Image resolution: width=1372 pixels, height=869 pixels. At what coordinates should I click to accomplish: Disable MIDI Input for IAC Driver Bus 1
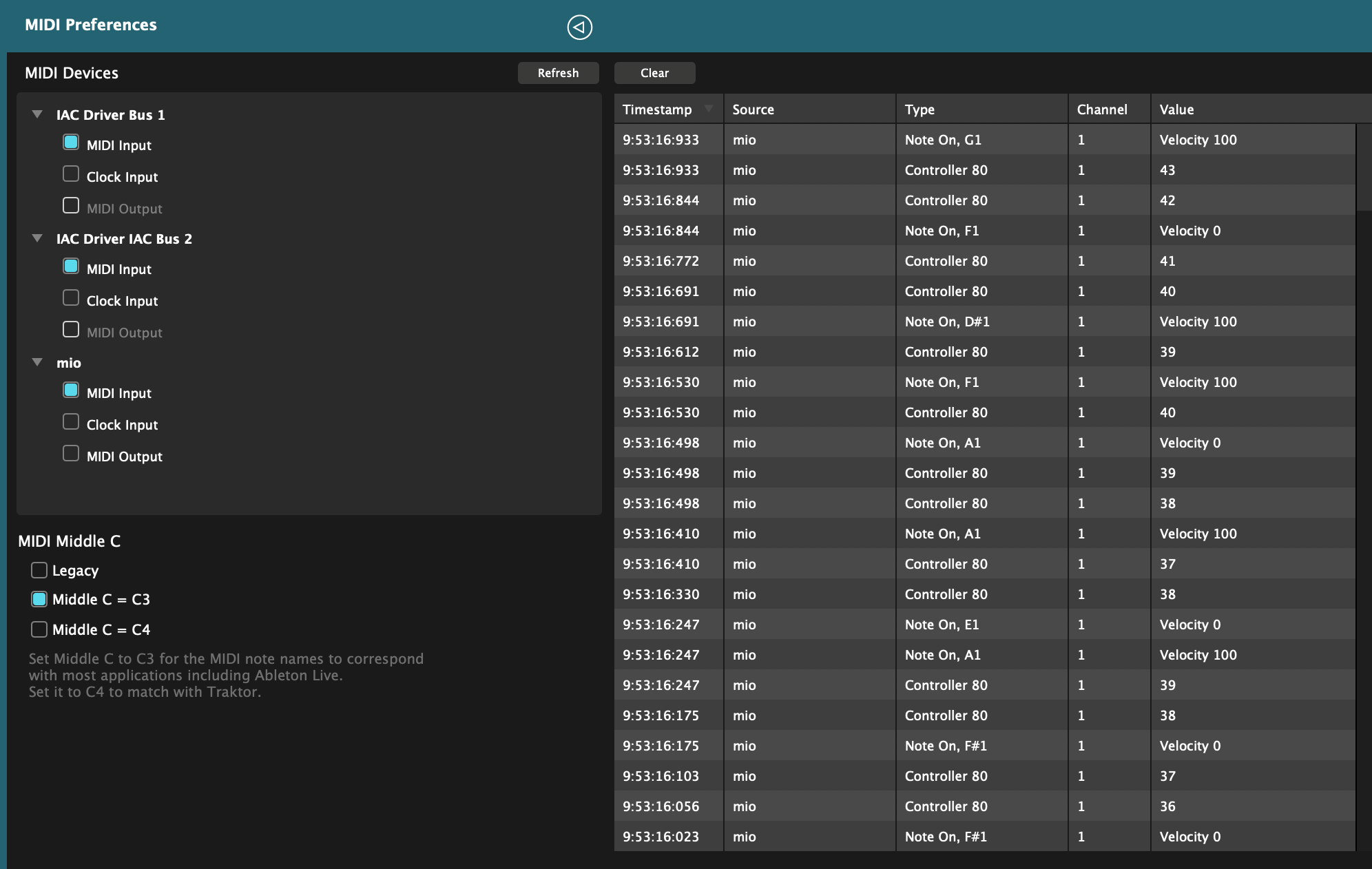click(71, 143)
